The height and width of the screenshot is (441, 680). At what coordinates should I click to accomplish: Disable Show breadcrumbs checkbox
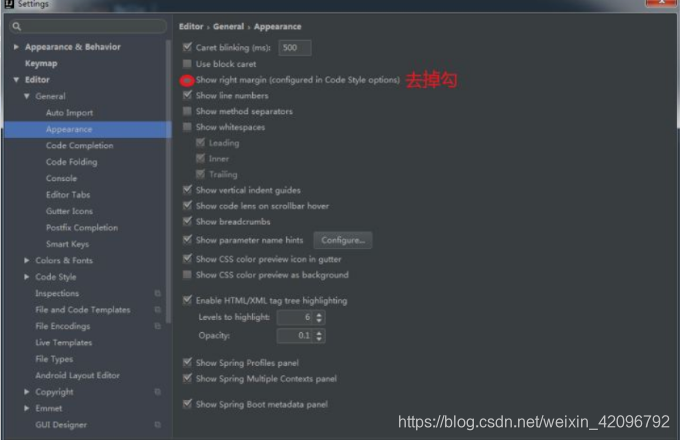(187, 222)
